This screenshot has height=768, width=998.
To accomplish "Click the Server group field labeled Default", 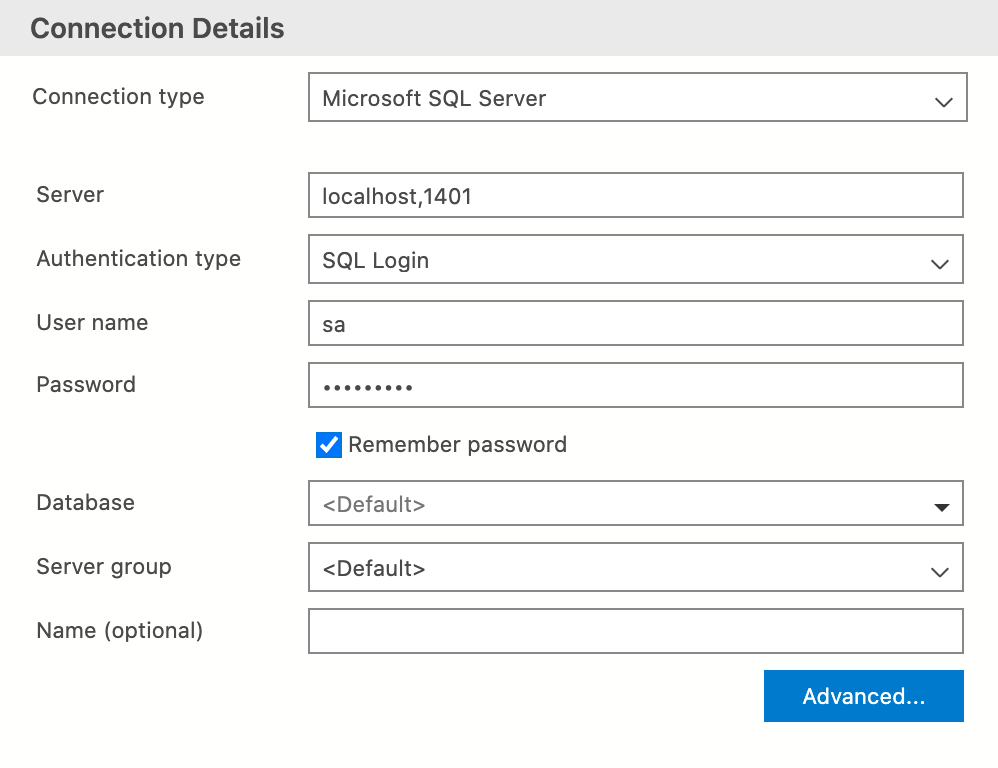I will point(600,569).
